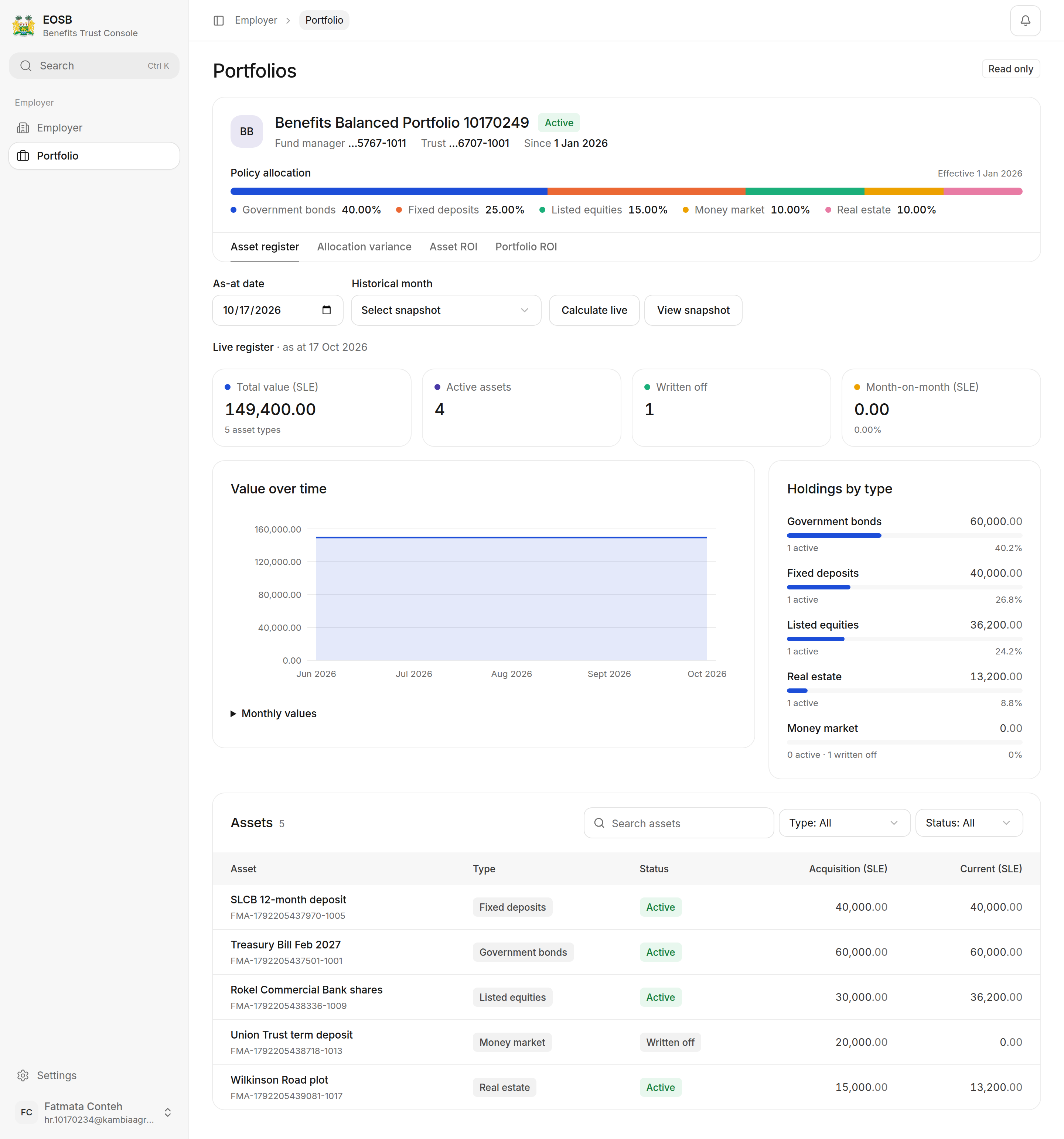Click the blue Government bonds allocation segment

coord(389,191)
